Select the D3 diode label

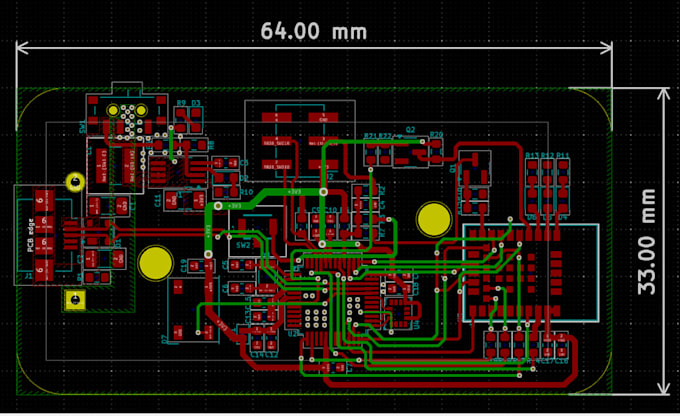click(x=196, y=103)
